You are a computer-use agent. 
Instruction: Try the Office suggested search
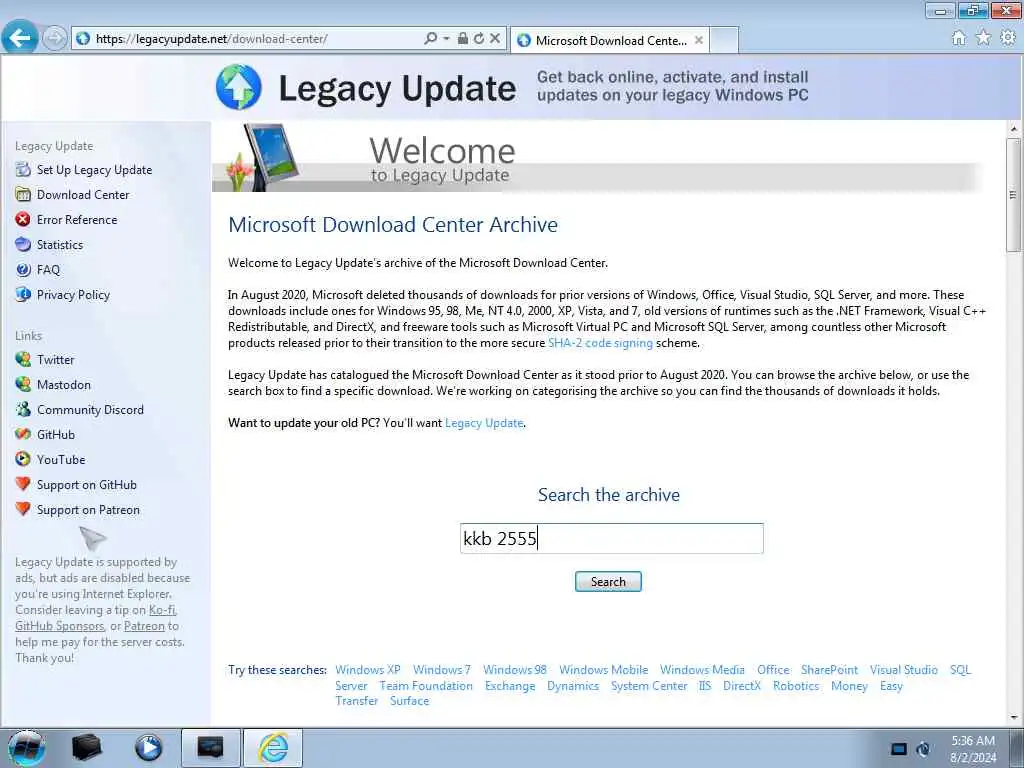point(773,669)
